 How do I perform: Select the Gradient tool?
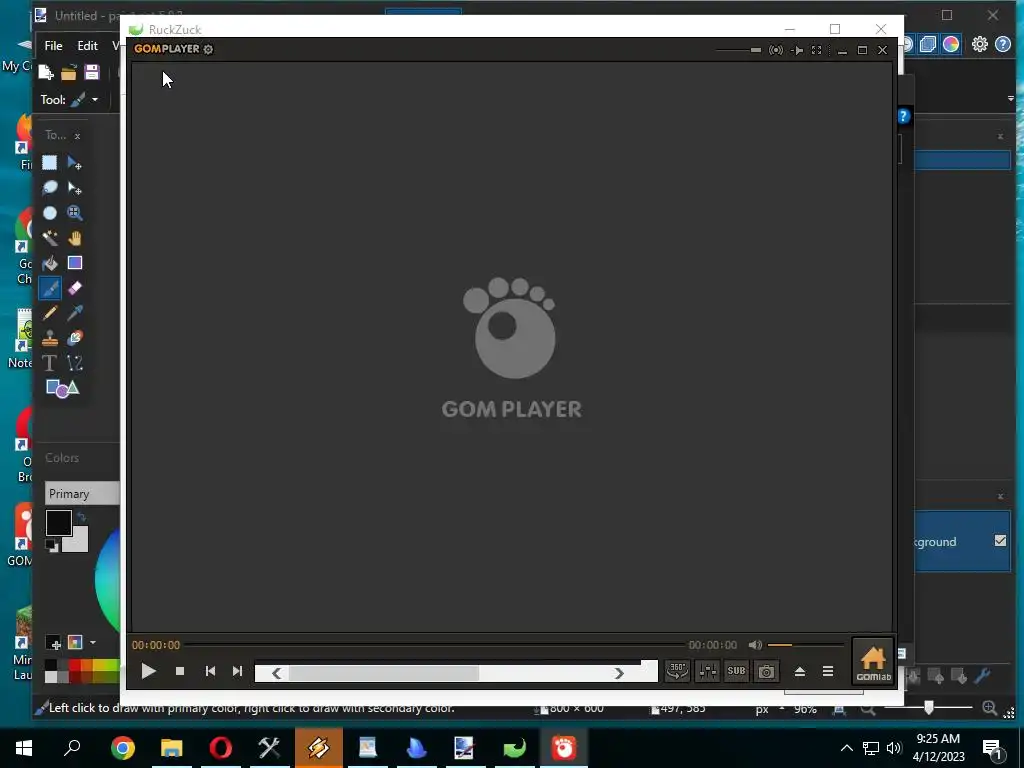coord(74,263)
